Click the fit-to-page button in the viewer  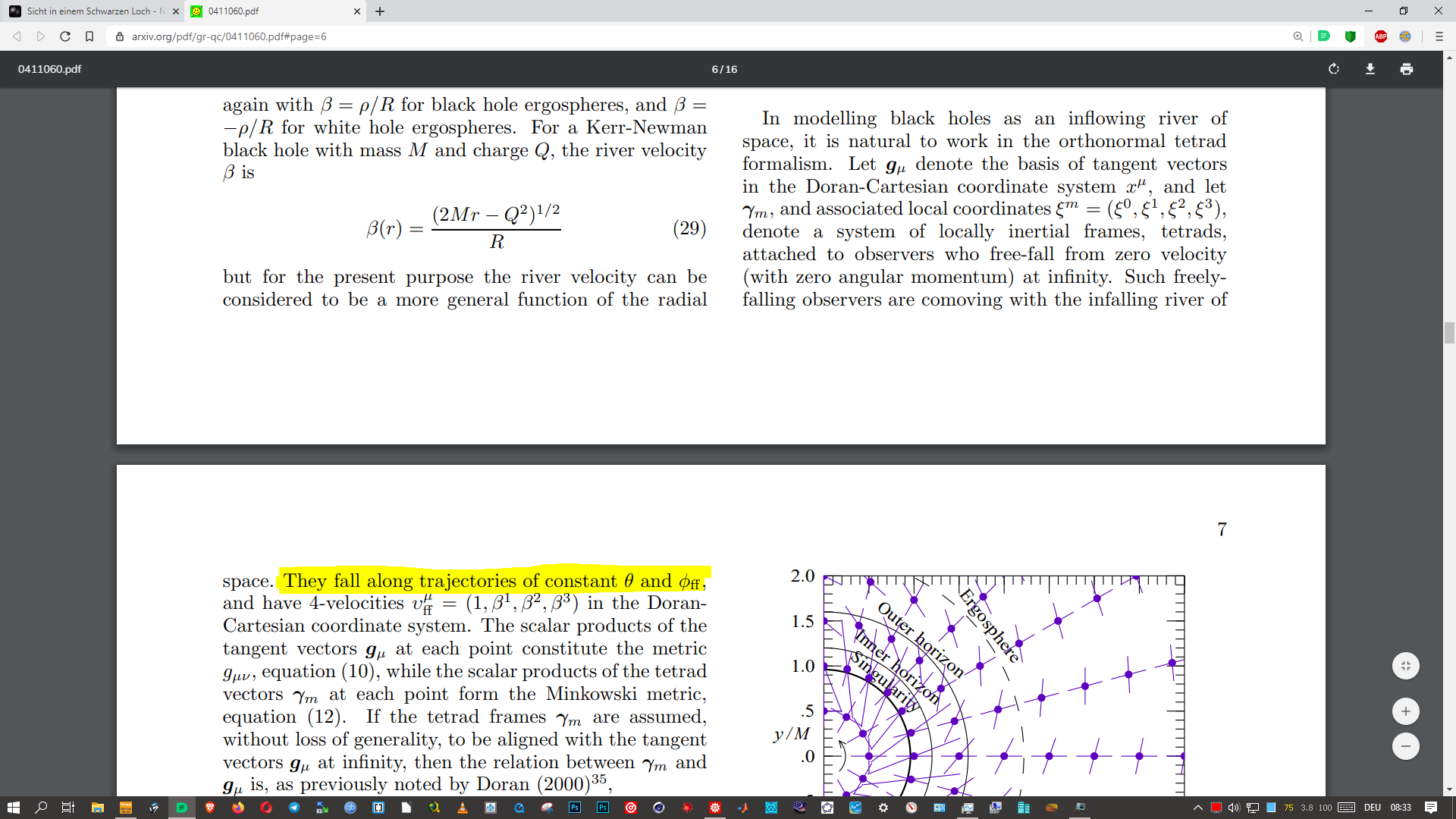(x=1406, y=666)
